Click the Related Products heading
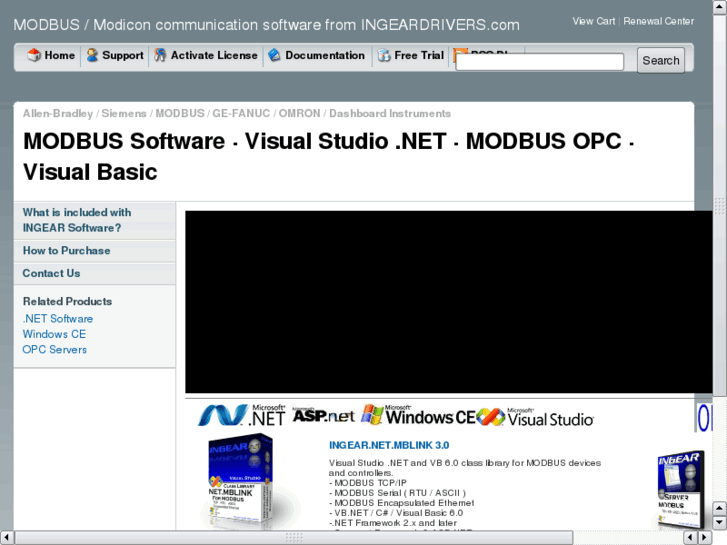Screen dimensions: 727x545 click(67, 301)
